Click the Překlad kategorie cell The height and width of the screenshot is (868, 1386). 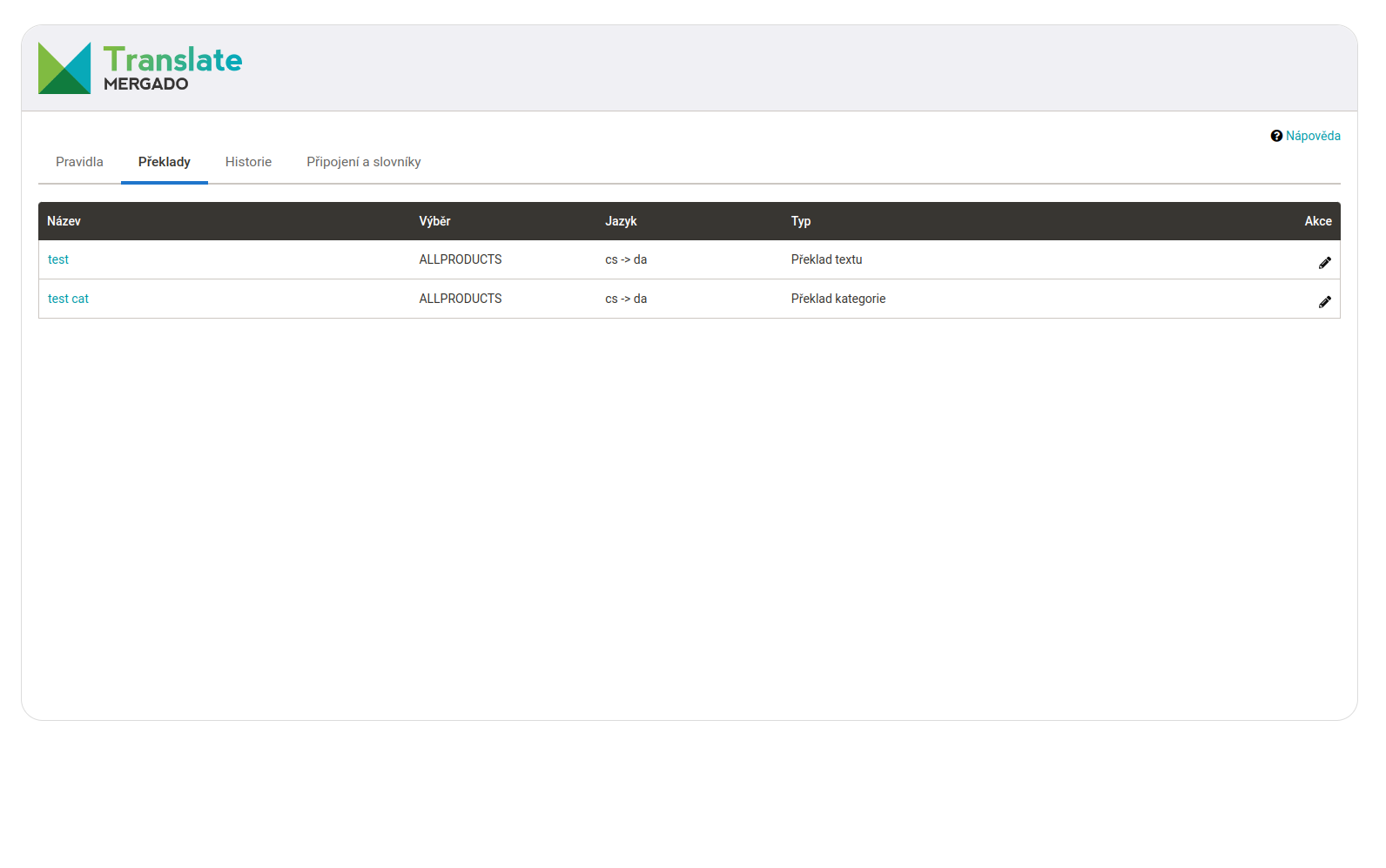point(838,299)
